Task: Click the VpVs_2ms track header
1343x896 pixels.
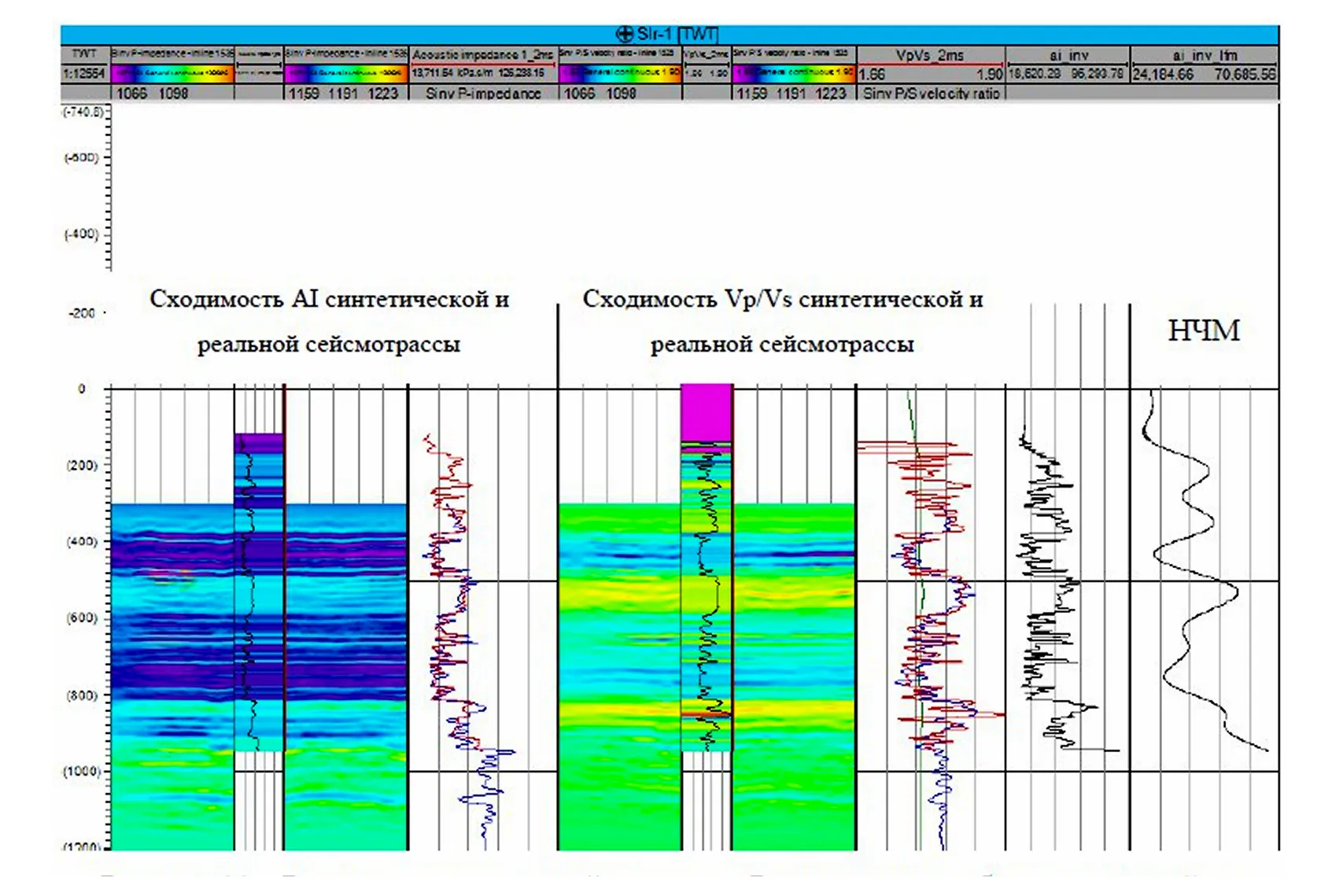Action: [929, 55]
